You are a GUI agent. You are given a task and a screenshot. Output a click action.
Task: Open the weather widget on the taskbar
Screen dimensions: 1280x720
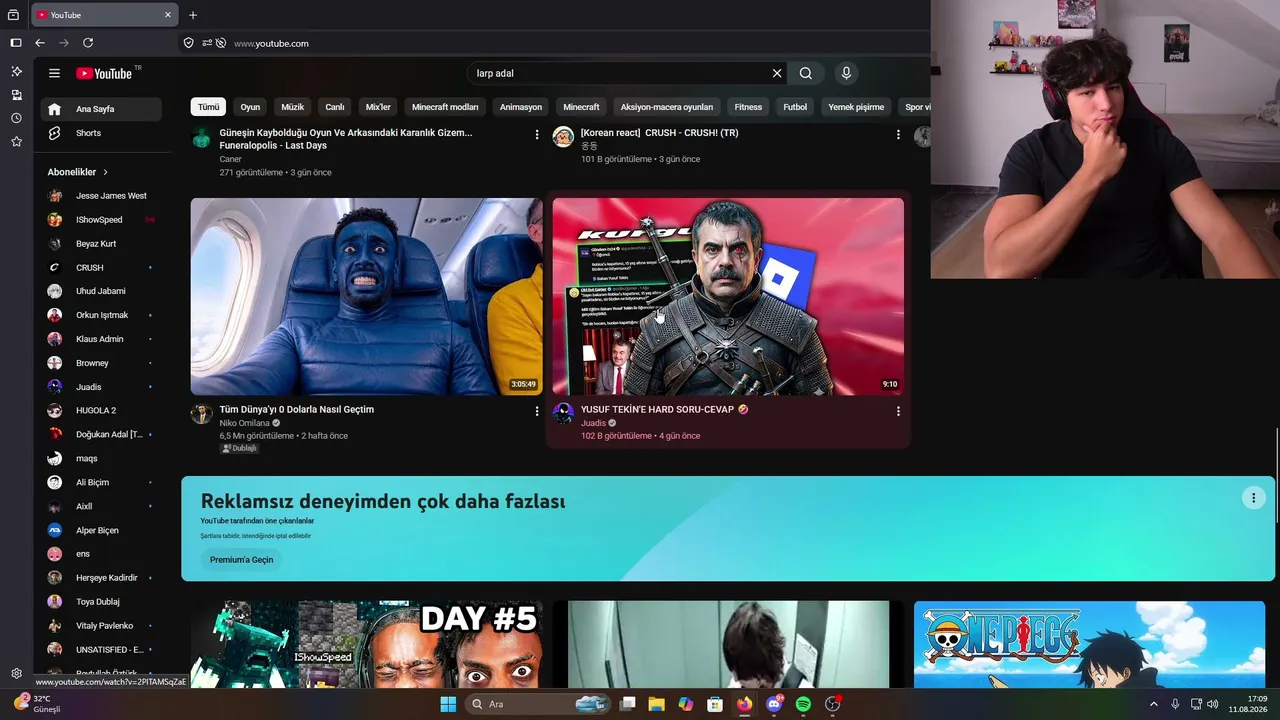tap(38, 704)
